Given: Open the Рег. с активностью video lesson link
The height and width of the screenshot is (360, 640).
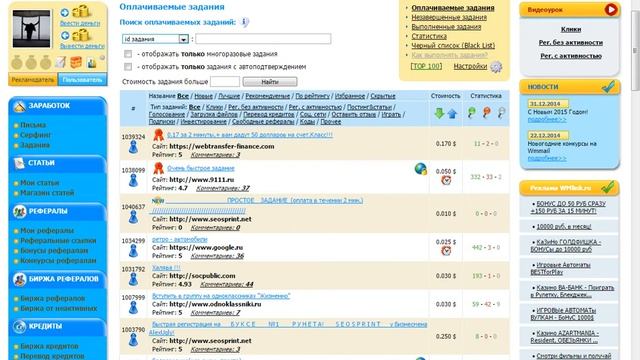Looking at the screenshot, I should click(x=571, y=56).
